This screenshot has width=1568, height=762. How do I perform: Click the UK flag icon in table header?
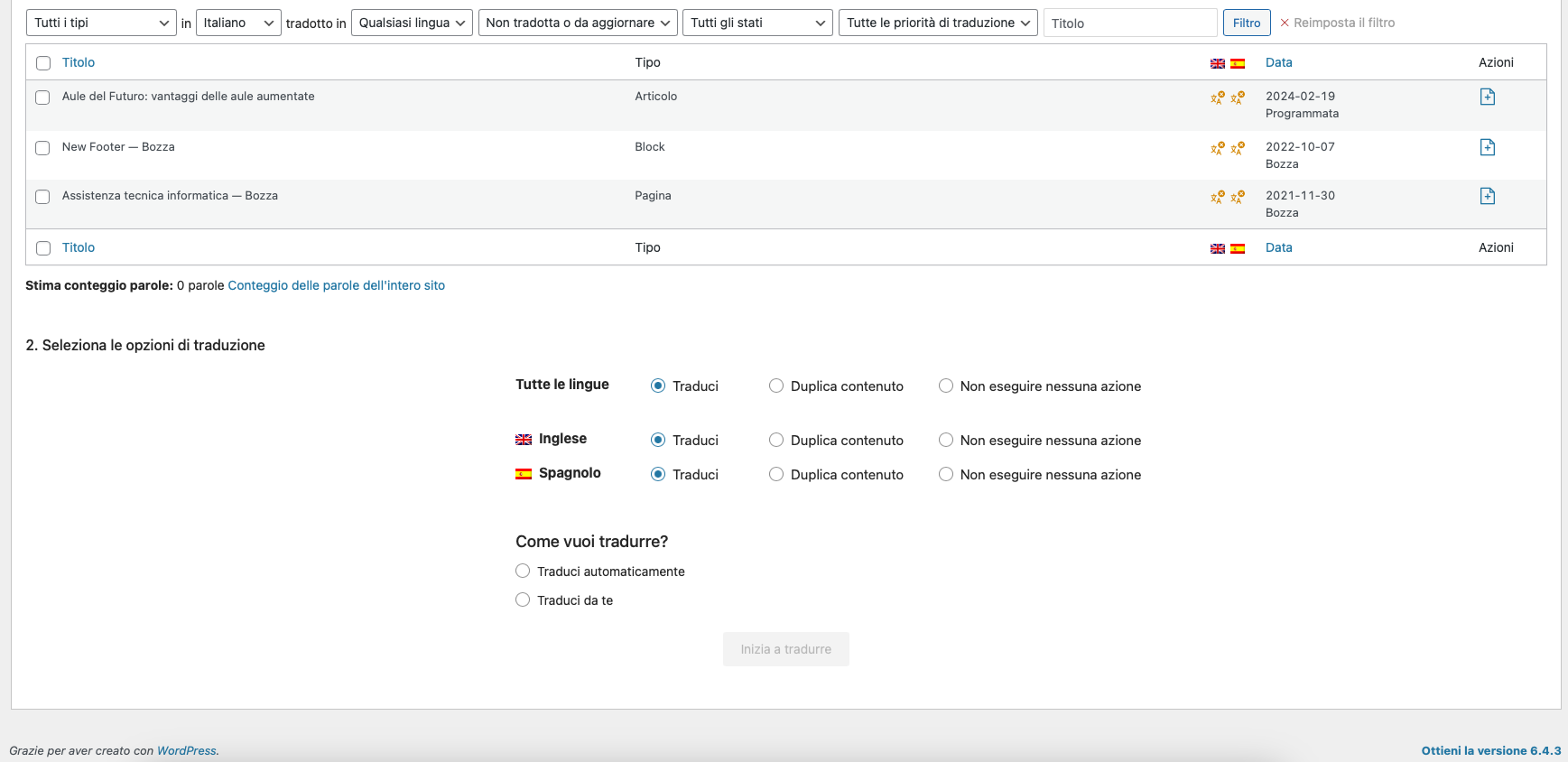[x=1217, y=63]
